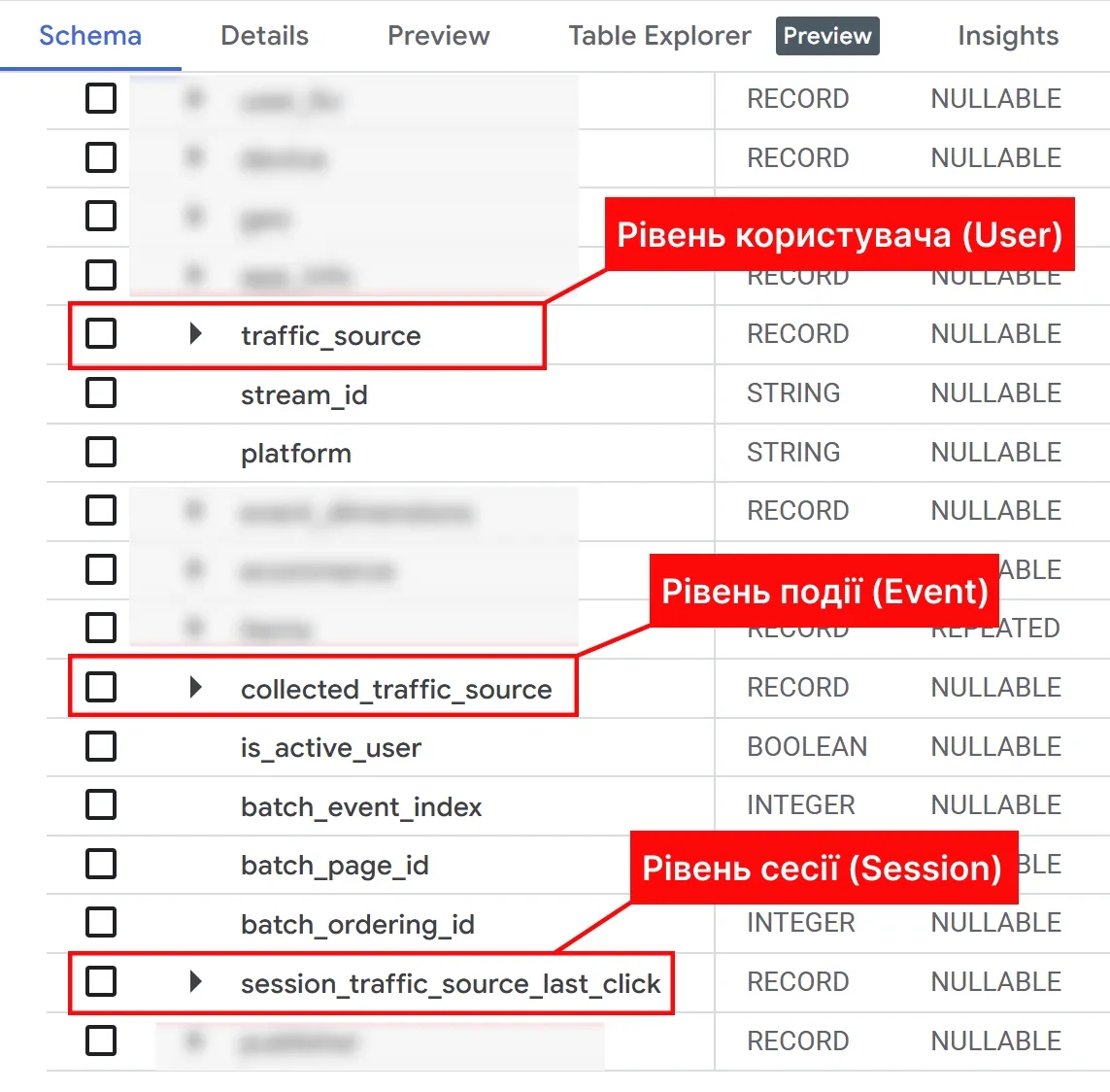Click RECORD type in collected_traffic_source row

coord(798,687)
